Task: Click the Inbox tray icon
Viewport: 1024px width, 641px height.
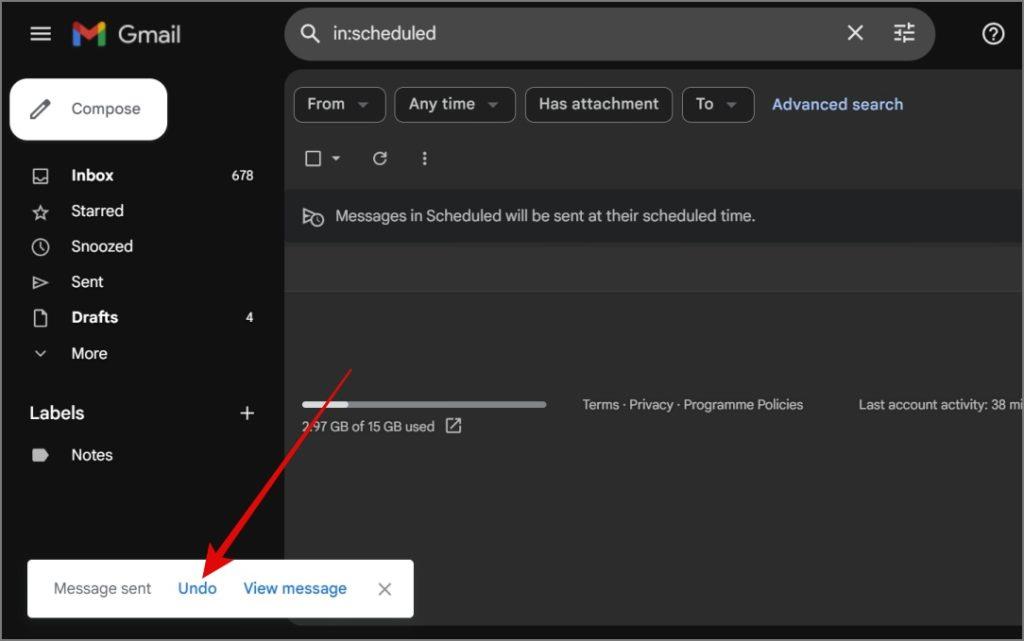Action: [x=40, y=176]
